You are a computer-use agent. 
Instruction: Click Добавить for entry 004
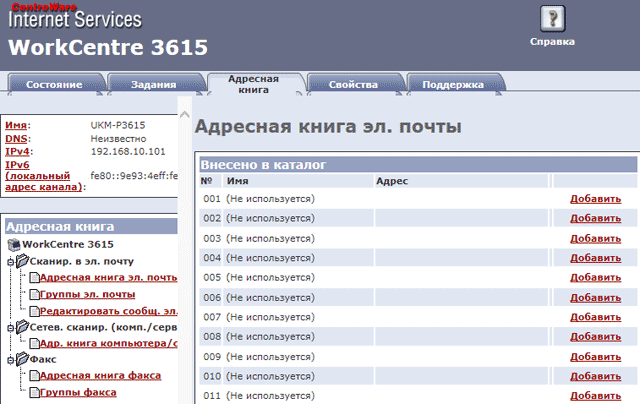596,258
